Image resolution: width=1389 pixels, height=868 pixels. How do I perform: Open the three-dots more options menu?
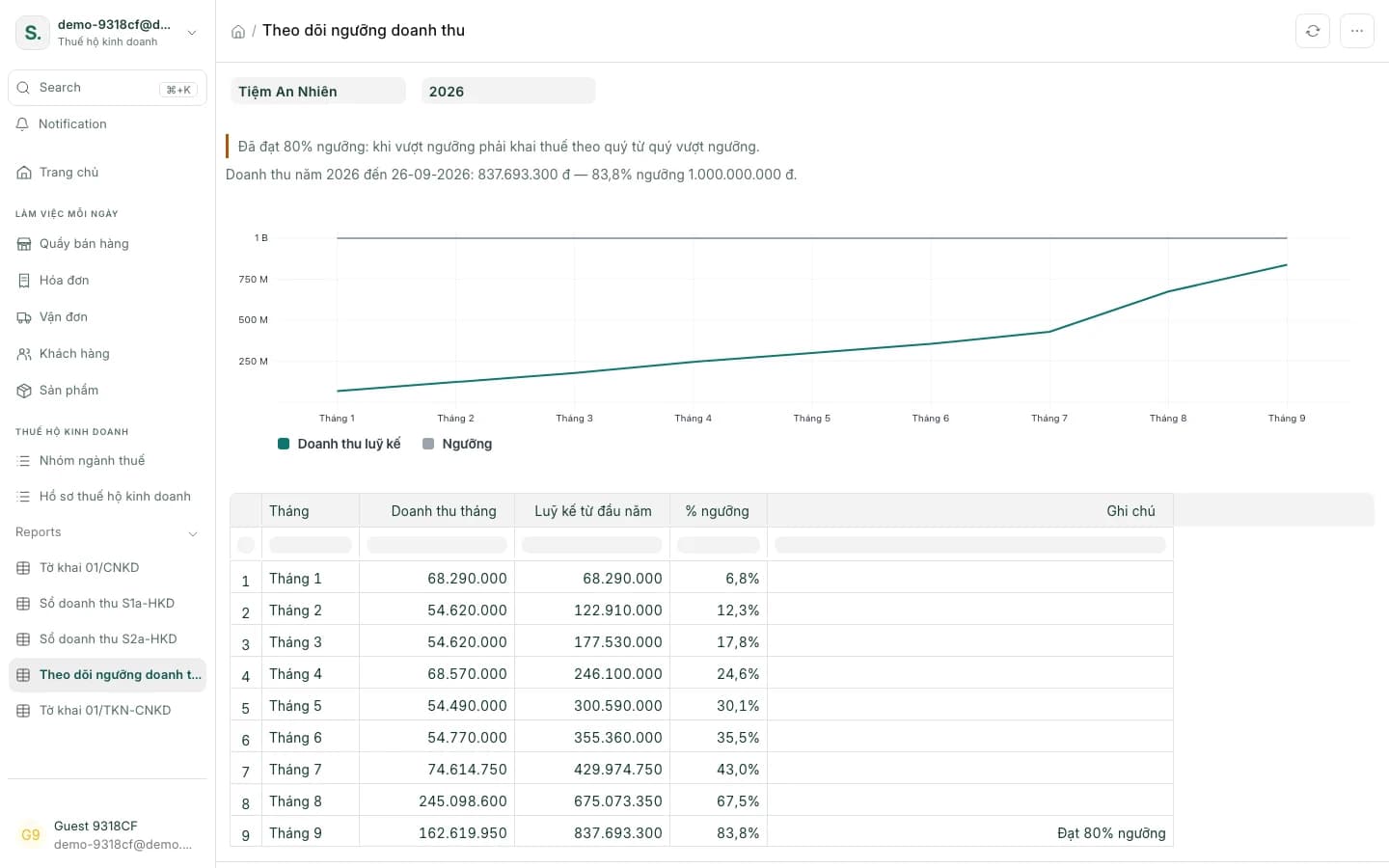1357,31
